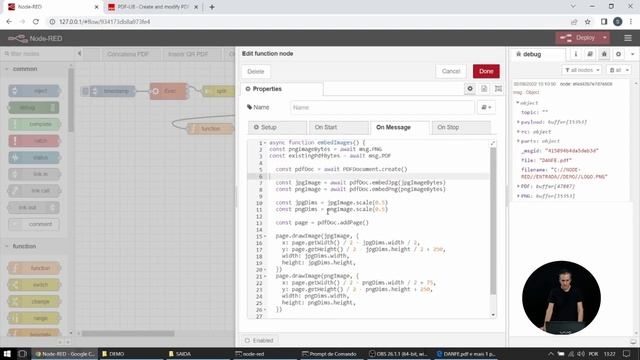
Task: Expand the PNG buffer entry
Action: 518,196
